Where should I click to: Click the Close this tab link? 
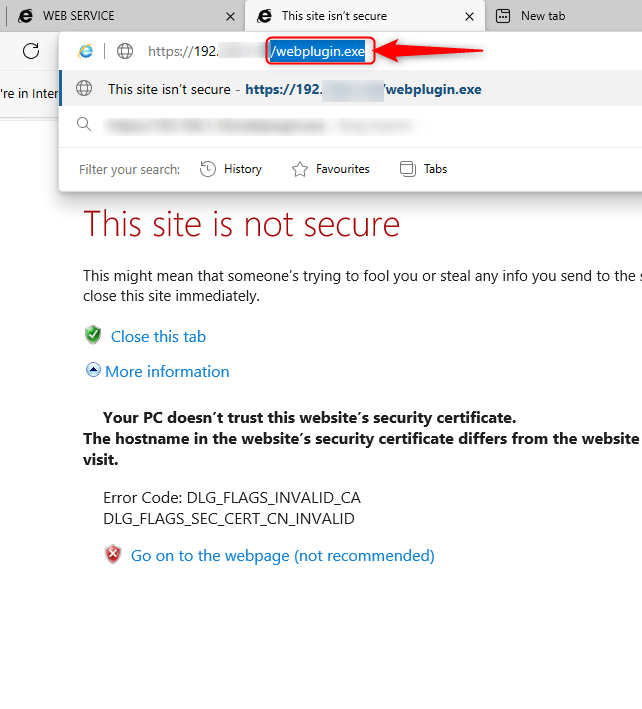(x=158, y=337)
